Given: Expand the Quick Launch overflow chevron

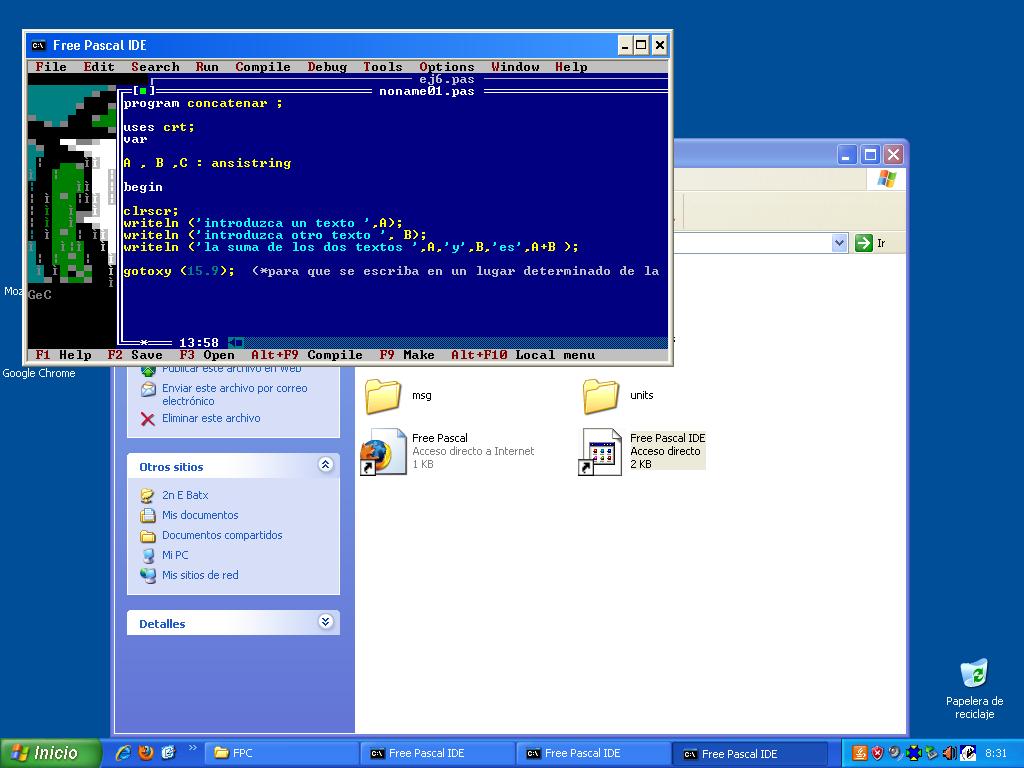Looking at the screenshot, I should pos(192,748).
